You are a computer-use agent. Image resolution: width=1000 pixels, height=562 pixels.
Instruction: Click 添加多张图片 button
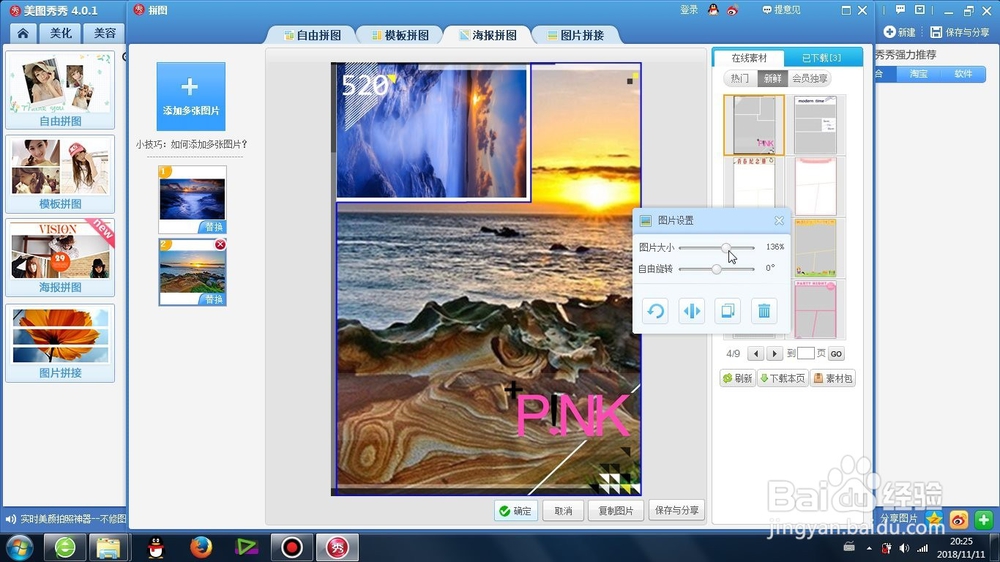pyautogui.click(x=191, y=96)
